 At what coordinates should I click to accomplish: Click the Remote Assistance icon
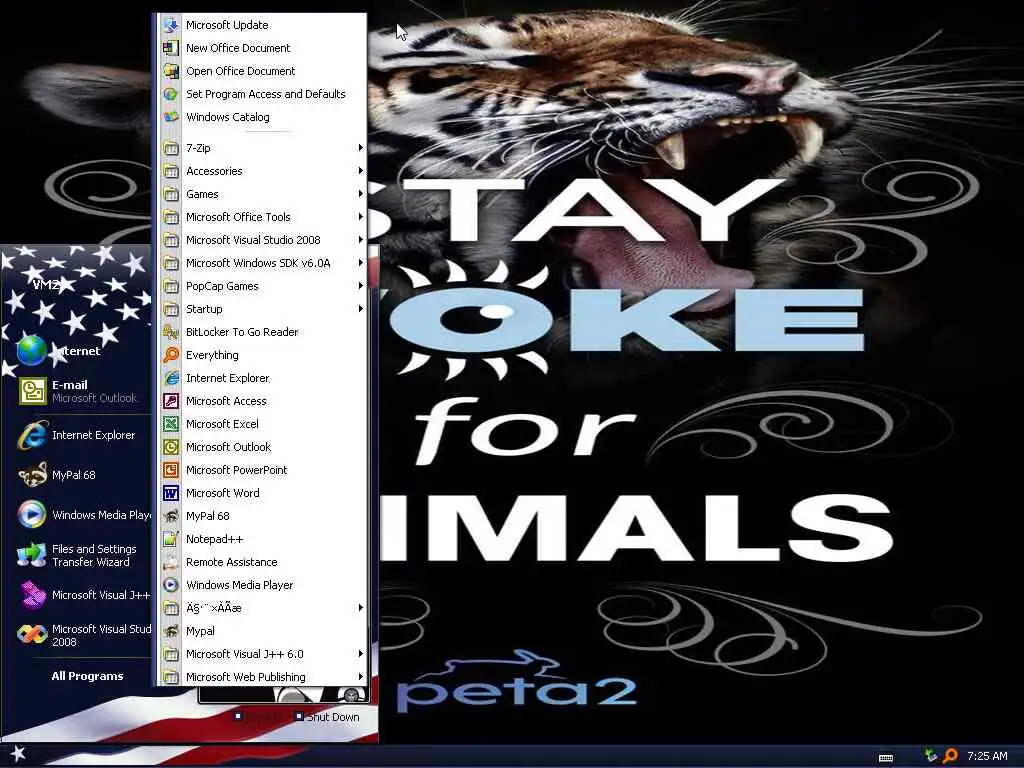point(170,562)
